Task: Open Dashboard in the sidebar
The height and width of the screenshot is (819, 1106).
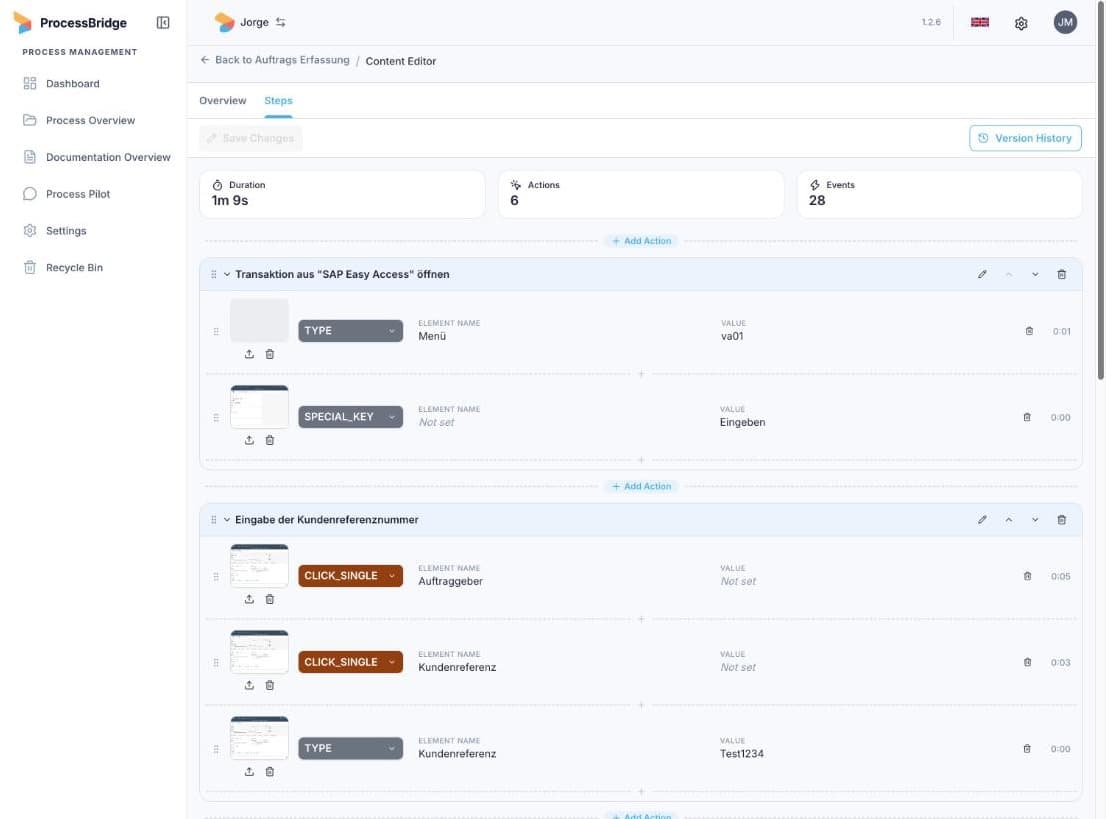Action: (x=73, y=83)
